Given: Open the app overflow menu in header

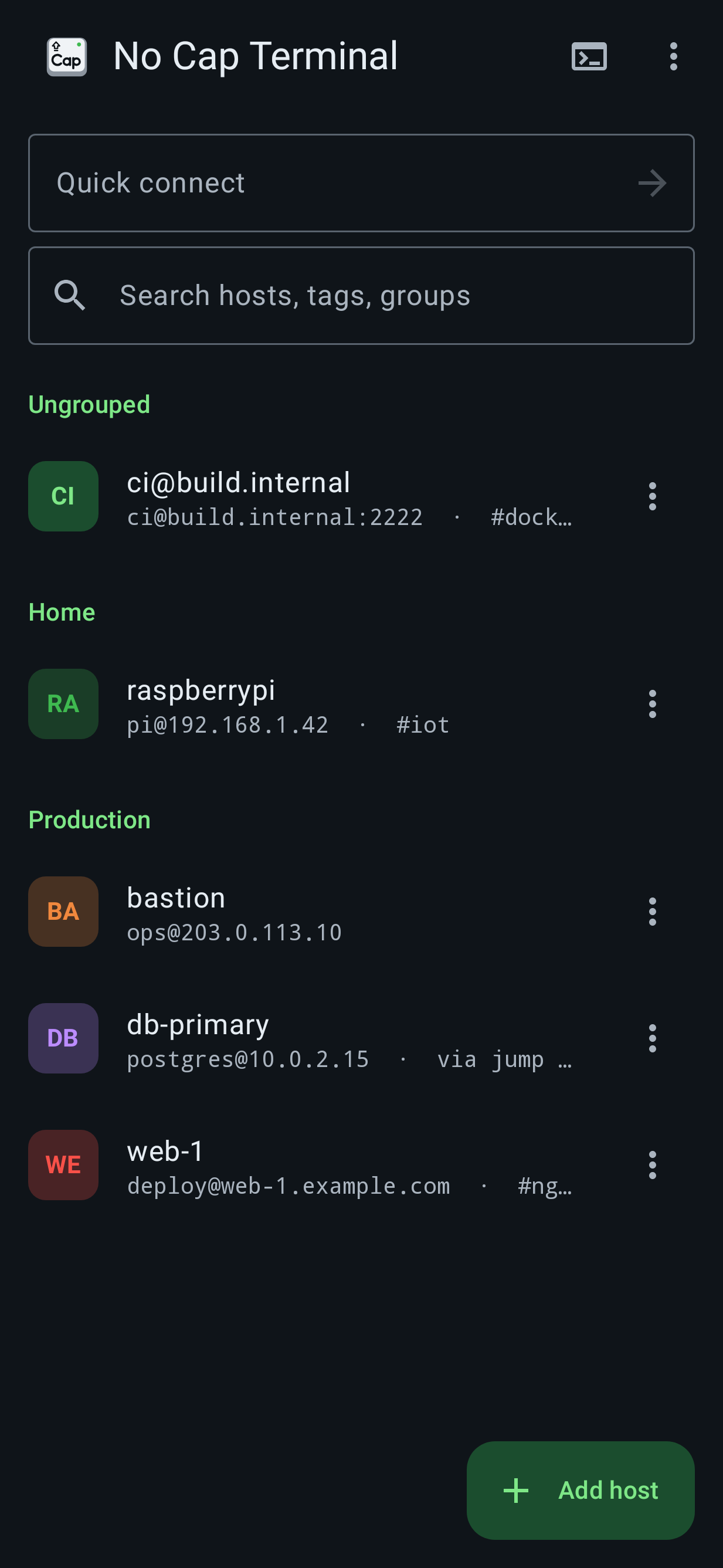Looking at the screenshot, I should (x=673, y=57).
